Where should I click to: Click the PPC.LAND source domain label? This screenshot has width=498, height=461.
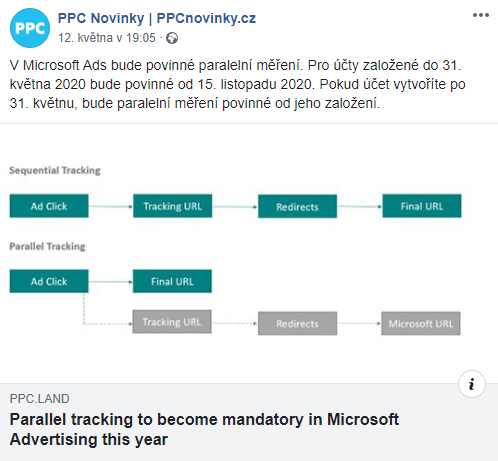pos(39,399)
